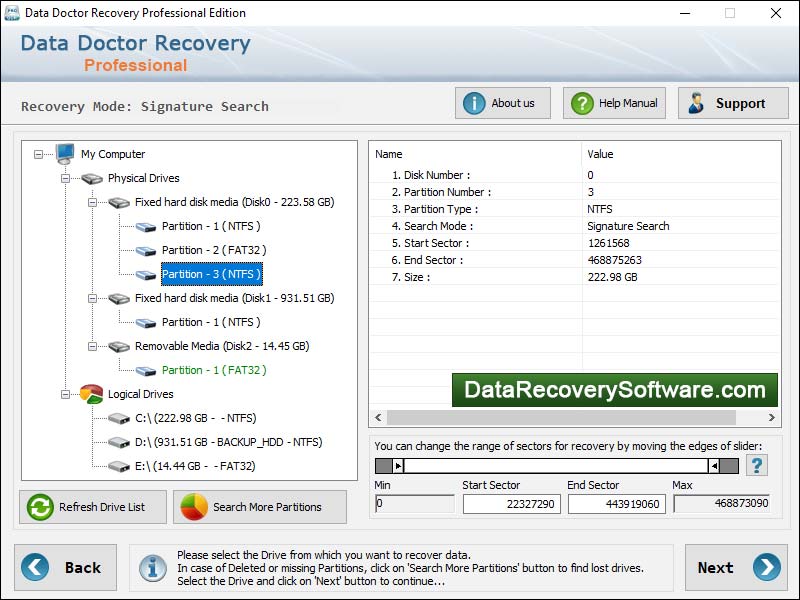This screenshot has height=600, width=800.
Task: Click the blue Back arrow icon
Action: point(35,567)
